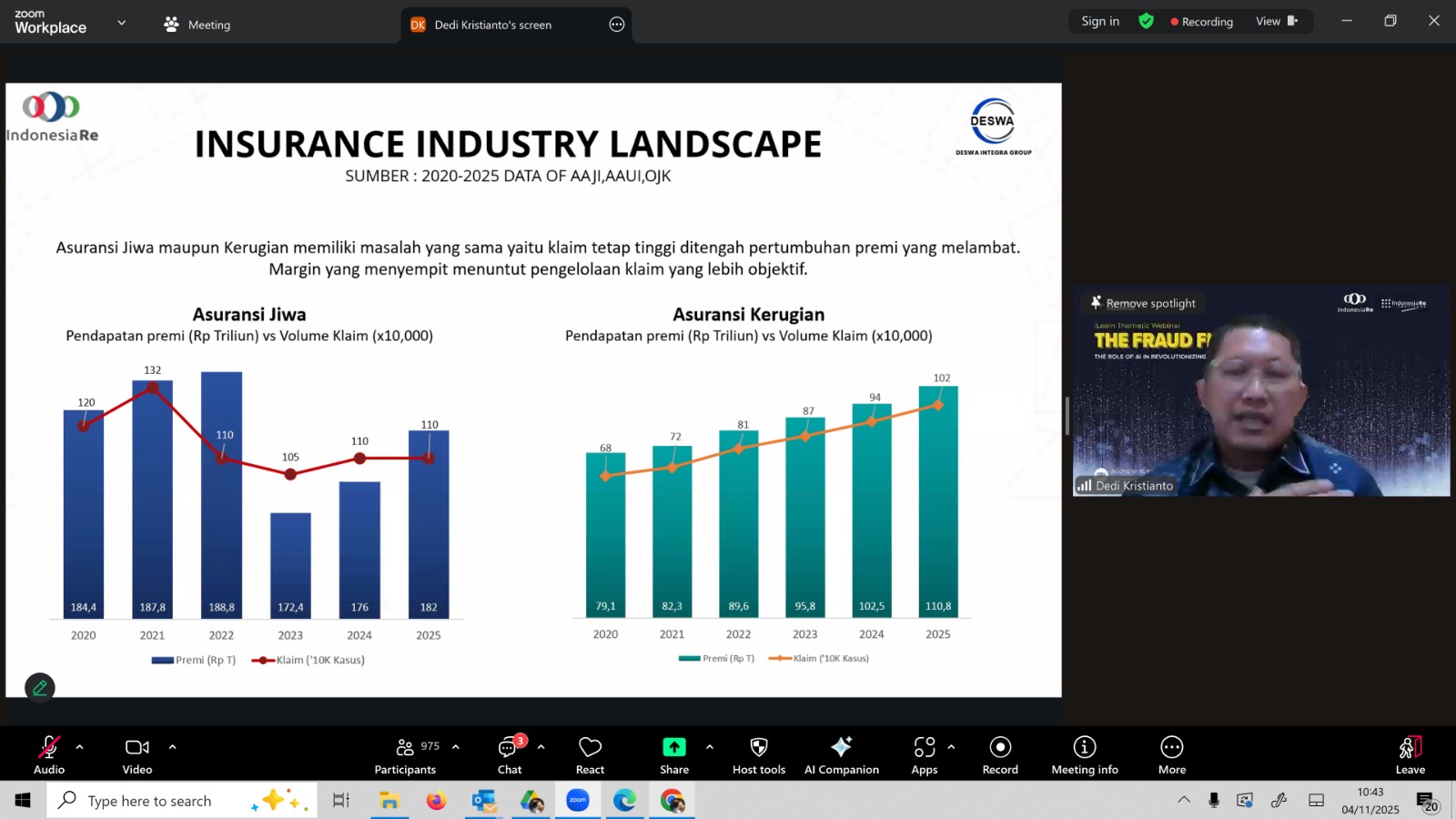Click the Sign in button
1456x819 pixels.
coord(1099,22)
